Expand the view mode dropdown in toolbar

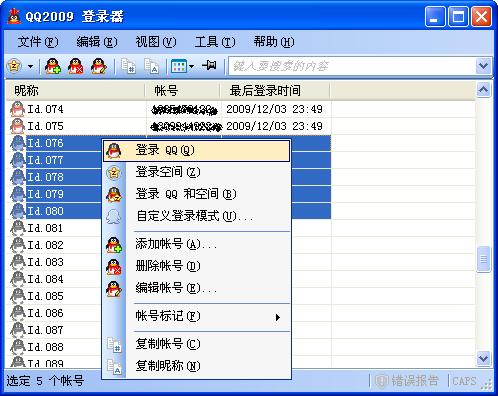point(191,66)
